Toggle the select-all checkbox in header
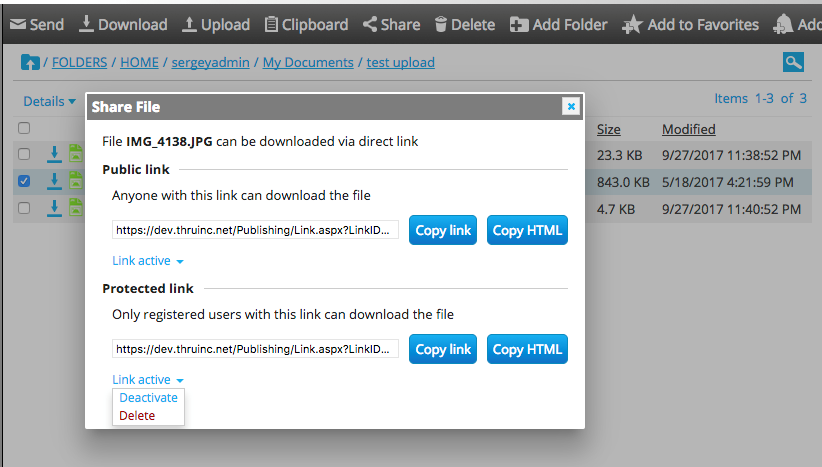Screen dimensions: 822x467 (24, 128)
